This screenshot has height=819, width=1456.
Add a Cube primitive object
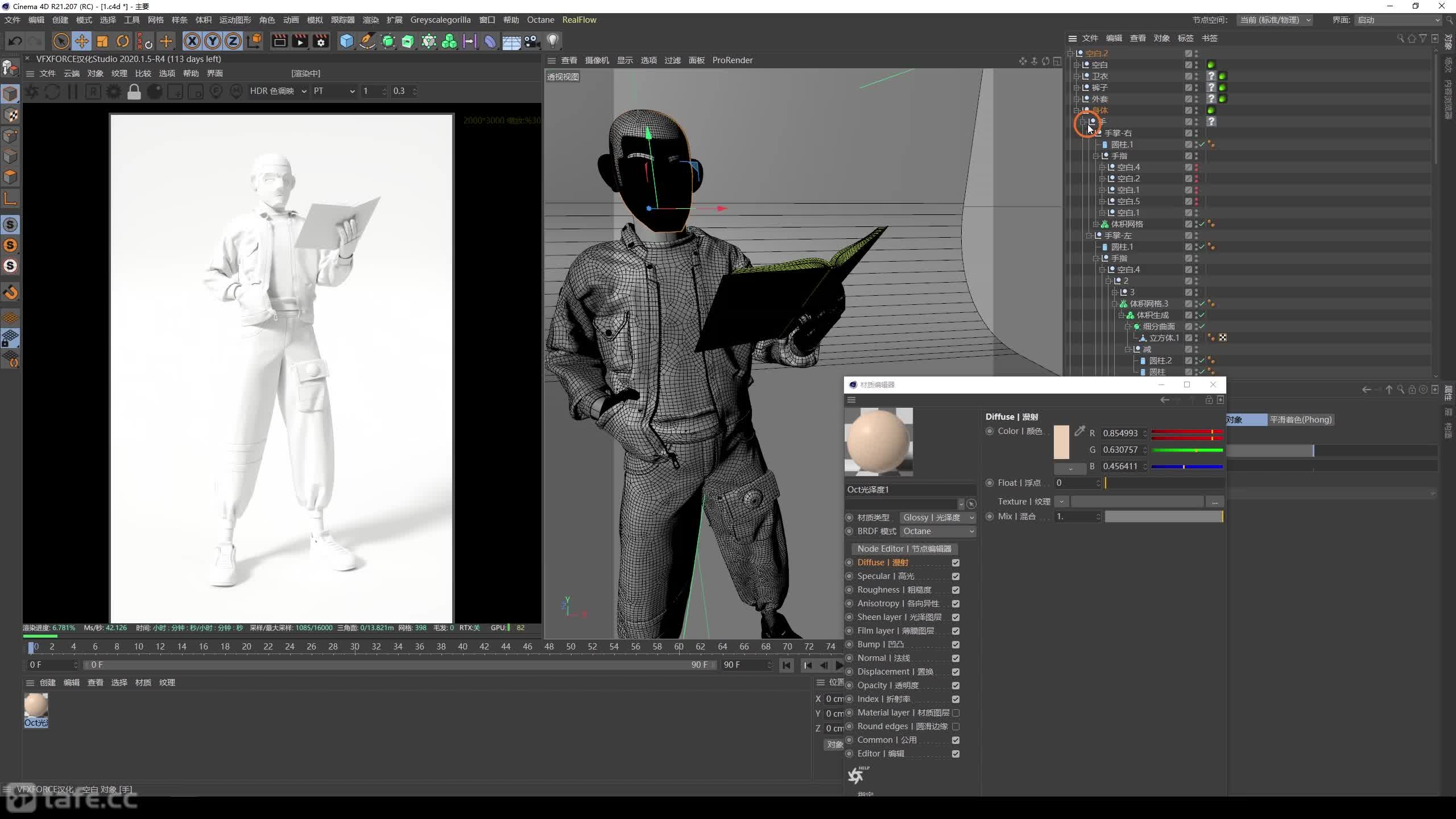coord(346,41)
